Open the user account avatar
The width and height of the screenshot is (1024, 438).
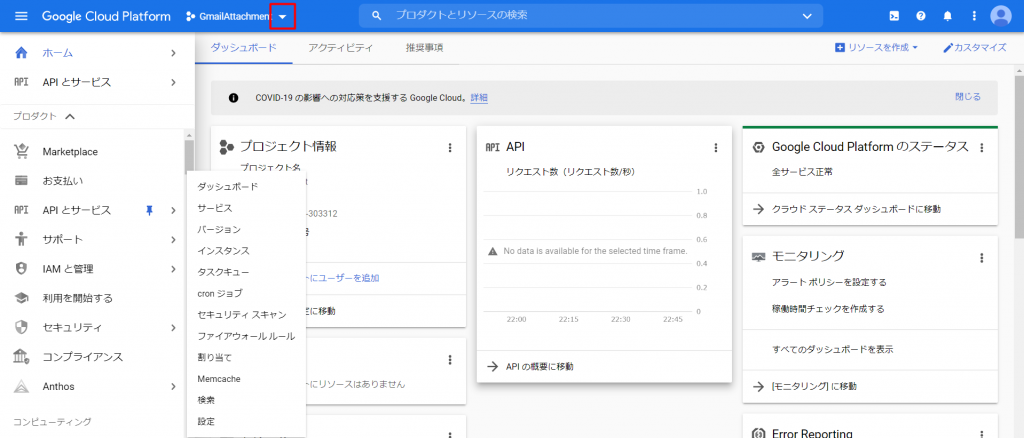click(x=1000, y=16)
